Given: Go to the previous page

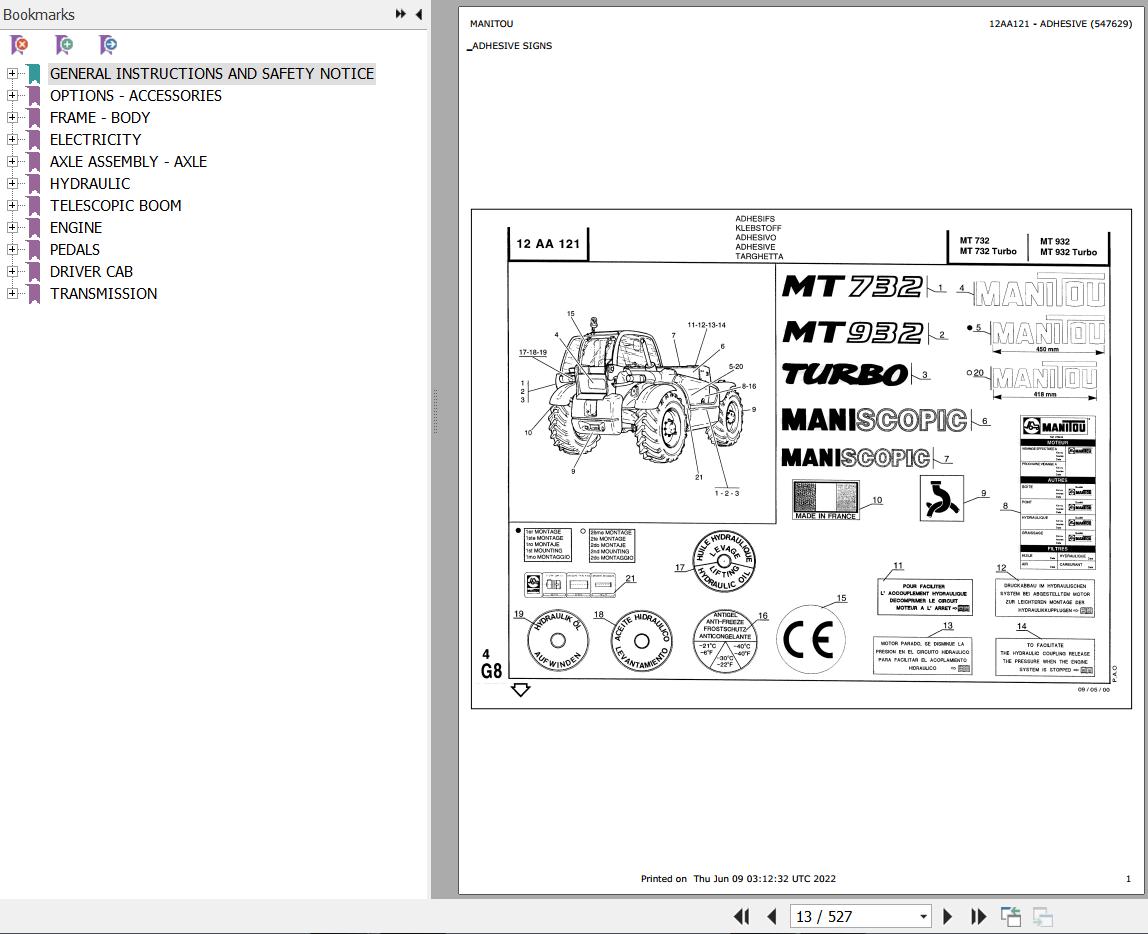Looking at the screenshot, I should [x=771, y=916].
